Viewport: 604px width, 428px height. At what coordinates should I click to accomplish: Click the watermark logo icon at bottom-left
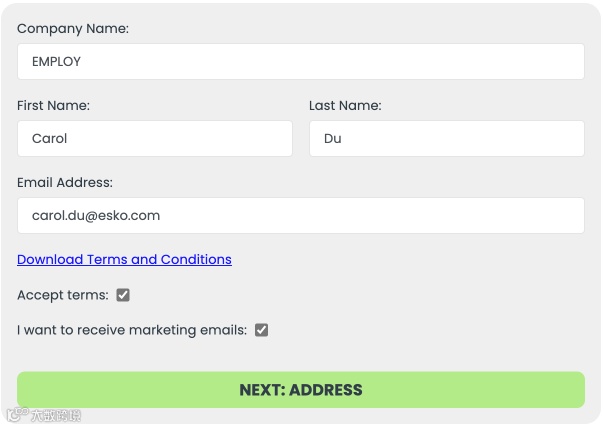coord(17,415)
